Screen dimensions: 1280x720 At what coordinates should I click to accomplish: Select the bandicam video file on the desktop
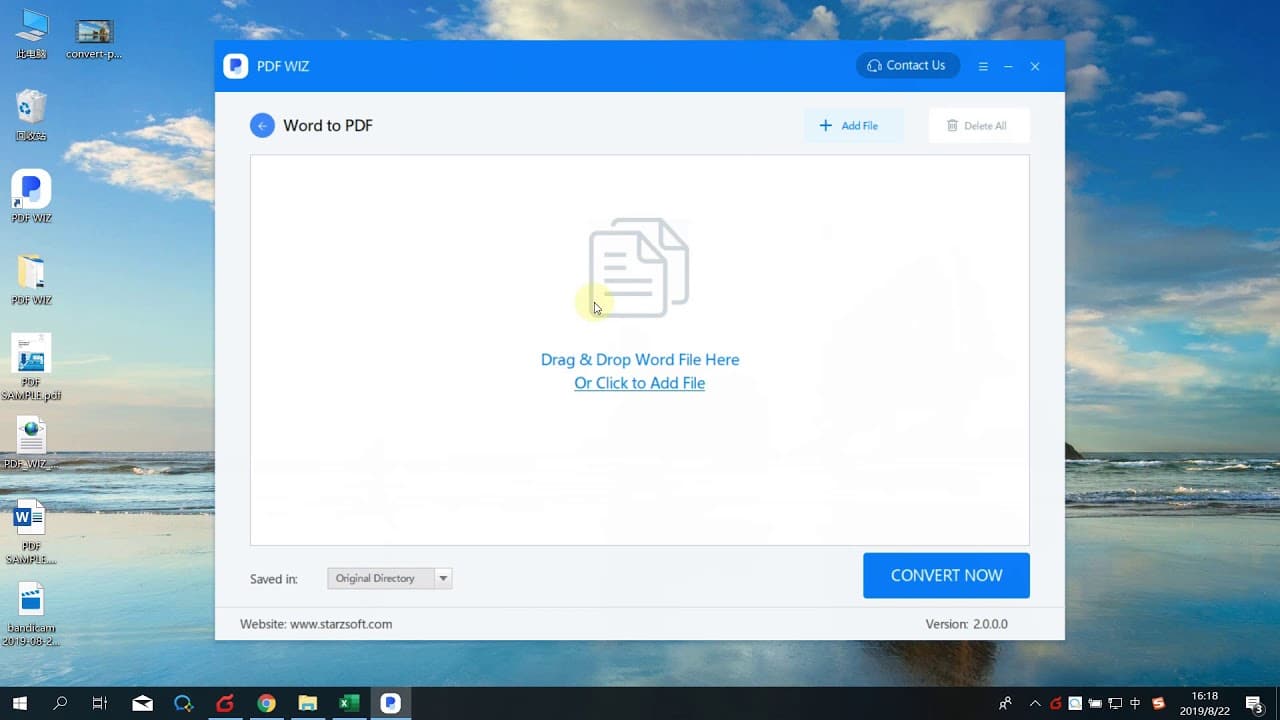click(31, 614)
